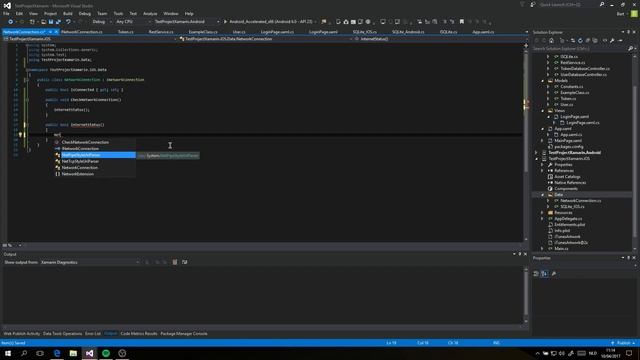Collapse the Models folder in Solution Explorer
The image size is (640, 360).
(542, 81)
